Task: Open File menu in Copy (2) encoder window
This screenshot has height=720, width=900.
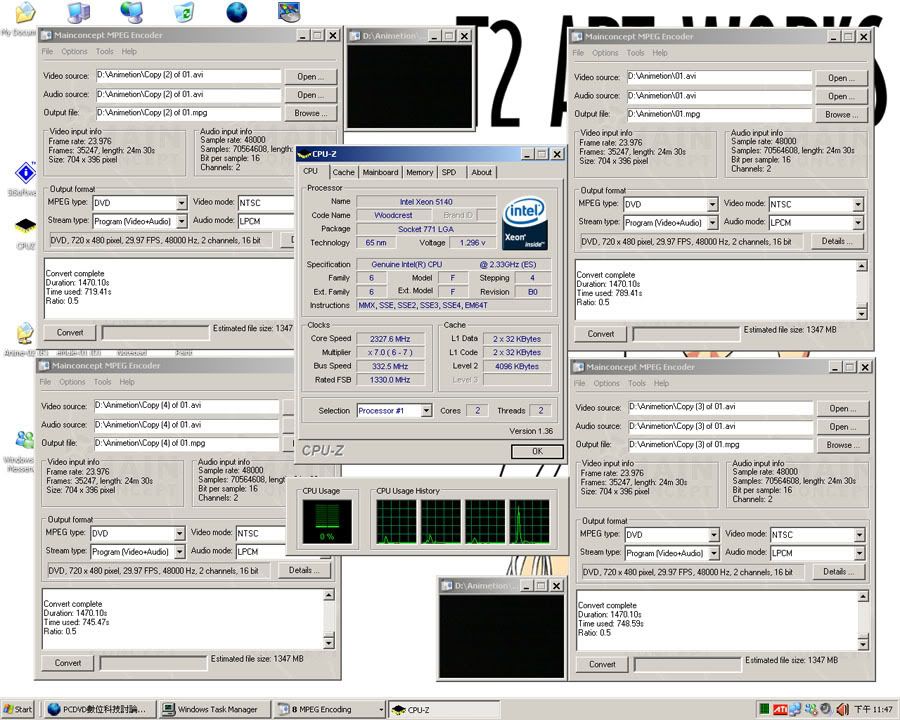Action: [x=47, y=52]
